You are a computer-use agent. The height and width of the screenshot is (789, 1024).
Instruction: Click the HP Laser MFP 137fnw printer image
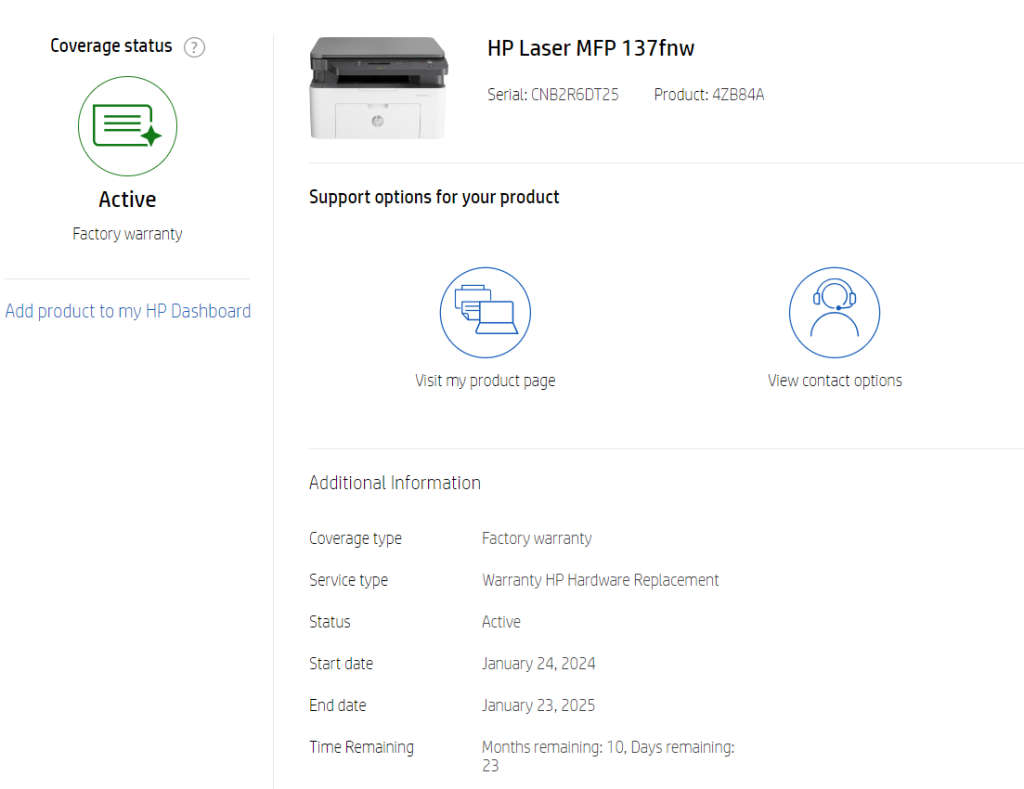coord(378,87)
